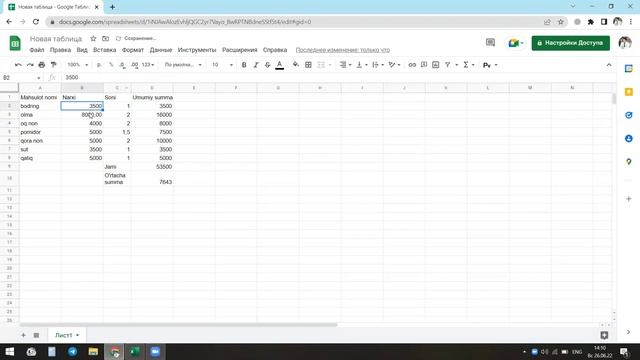Open Contacts in the side panel

pyautogui.click(x=629, y=139)
